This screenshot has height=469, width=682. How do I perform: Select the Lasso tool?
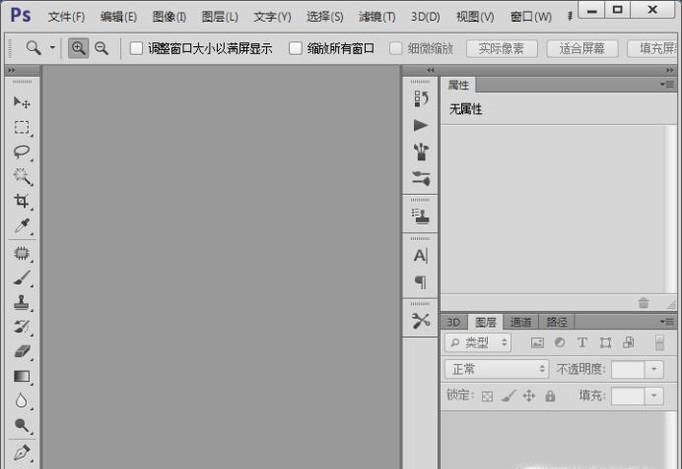(x=21, y=152)
